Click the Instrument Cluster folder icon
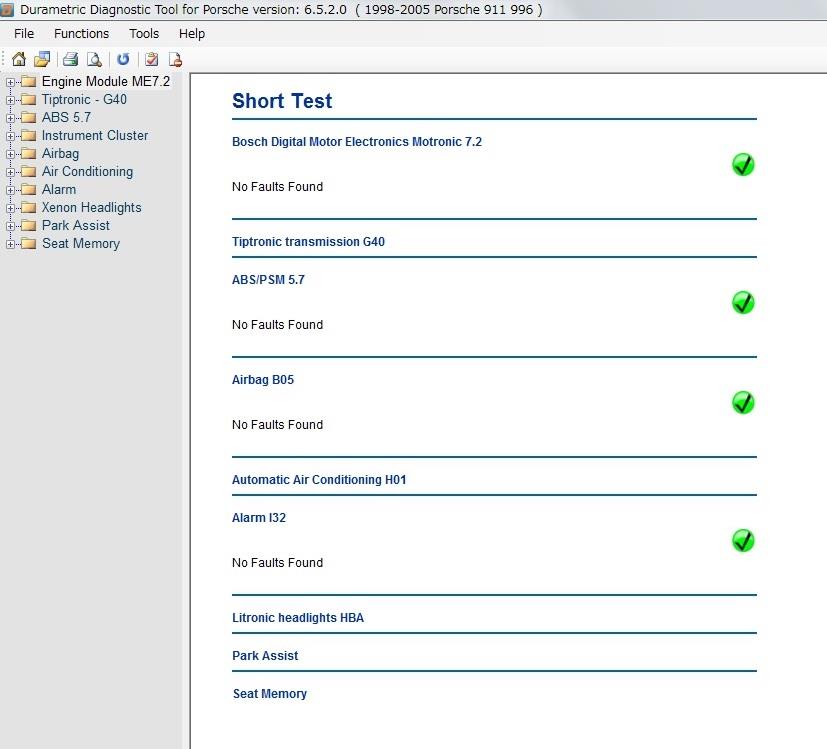 [28, 136]
